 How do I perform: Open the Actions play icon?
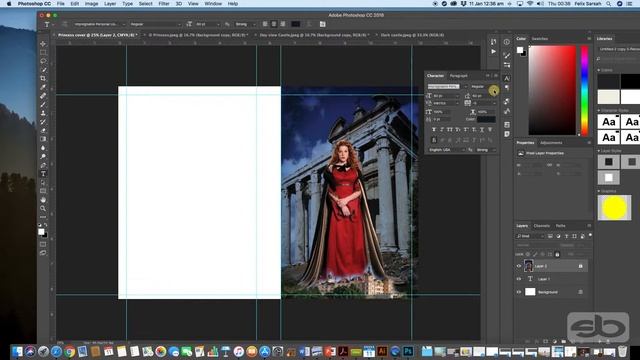[493, 51]
